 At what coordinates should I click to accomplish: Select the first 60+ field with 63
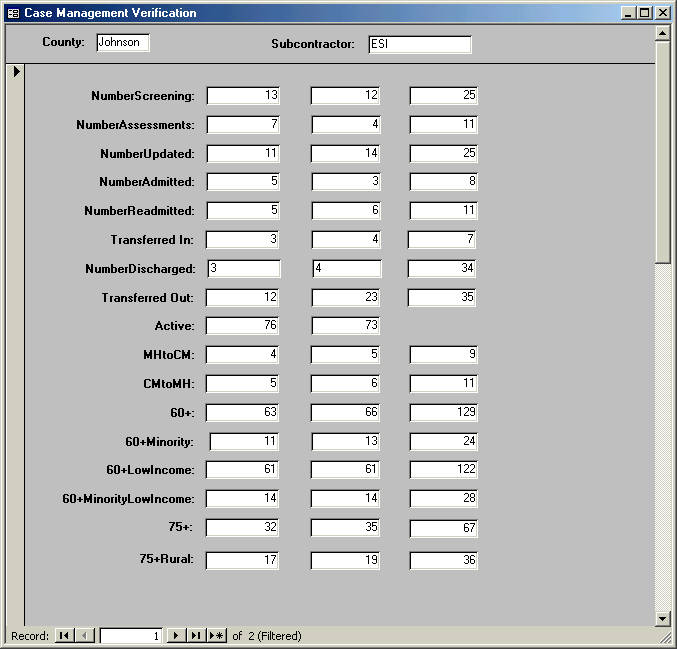tap(243, 412)
